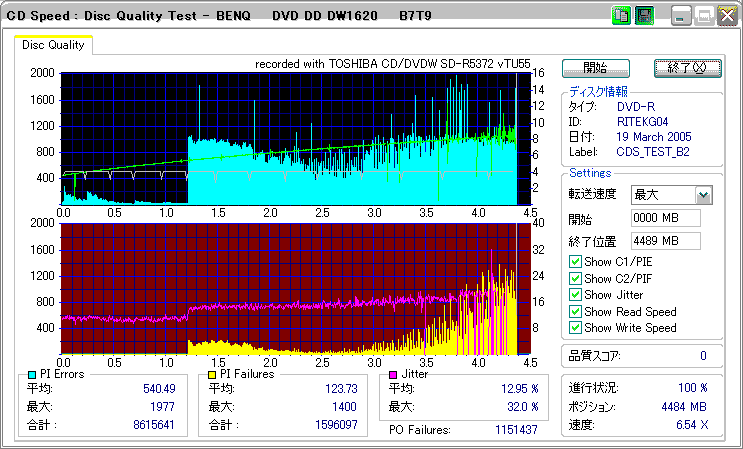Click the magenta Jitter legend square
The width and height of the screenshot is (743, 449).
[393, 375]
